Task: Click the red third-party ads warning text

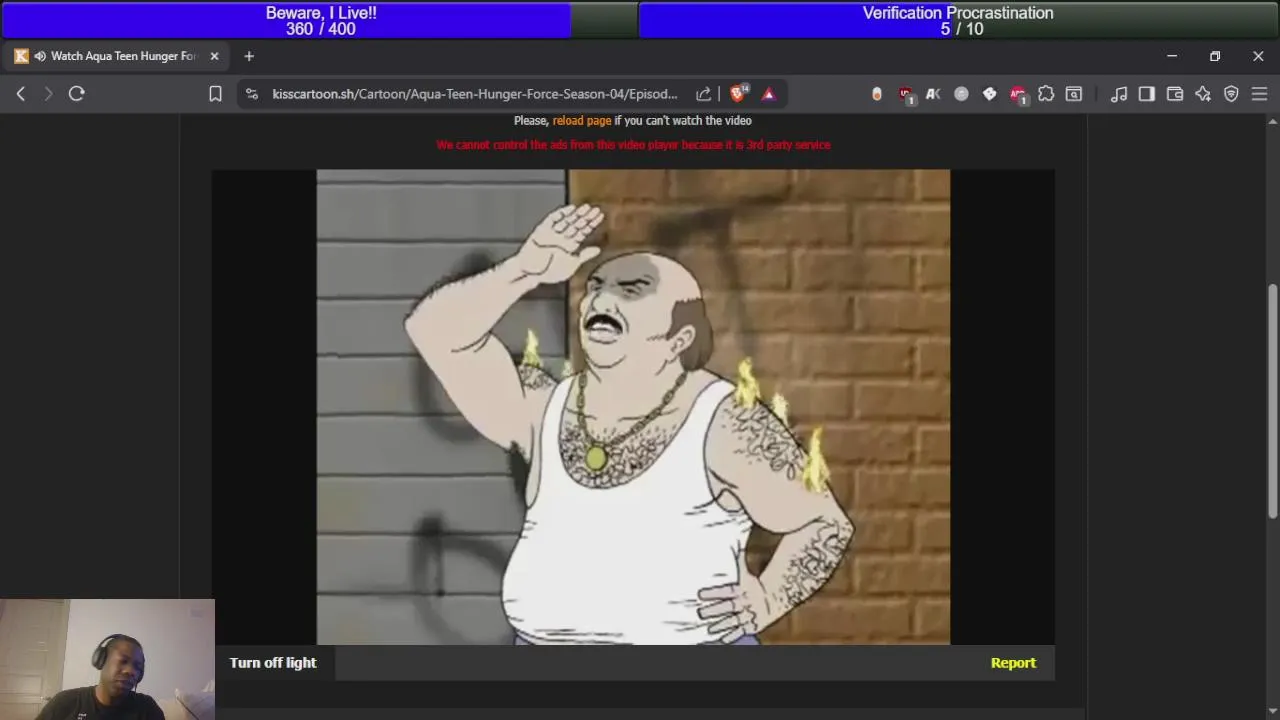Action: click(x=633, y=145)
